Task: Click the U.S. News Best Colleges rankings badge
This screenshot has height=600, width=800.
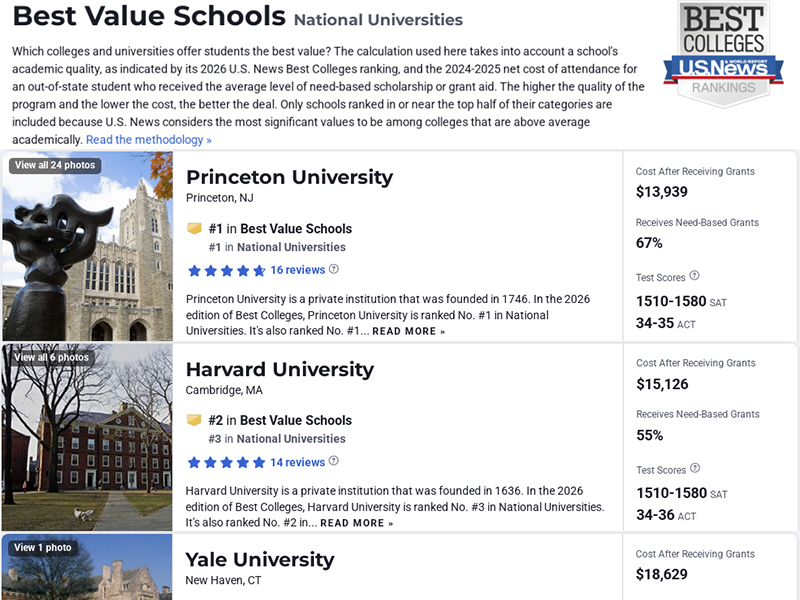Action: point(724,52)
